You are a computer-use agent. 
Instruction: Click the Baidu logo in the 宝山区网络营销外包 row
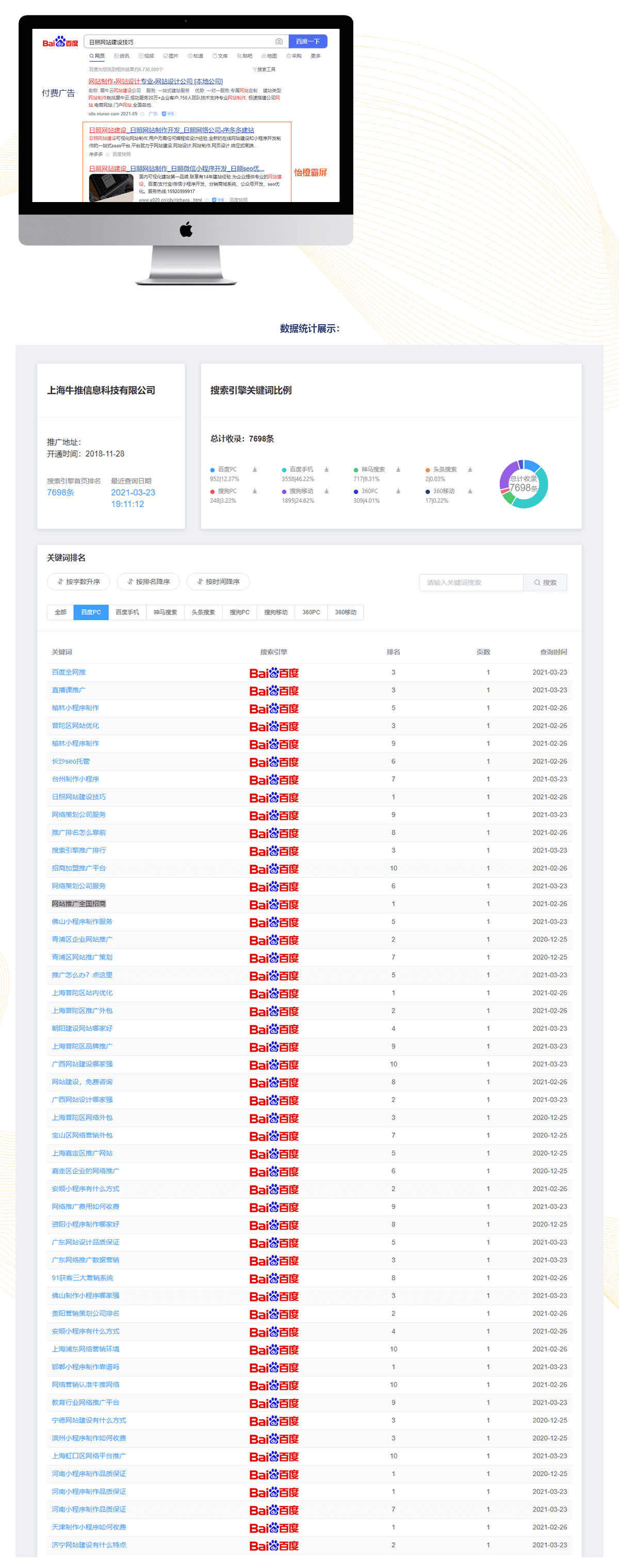pyautogui.click(x=274, y=1135)
